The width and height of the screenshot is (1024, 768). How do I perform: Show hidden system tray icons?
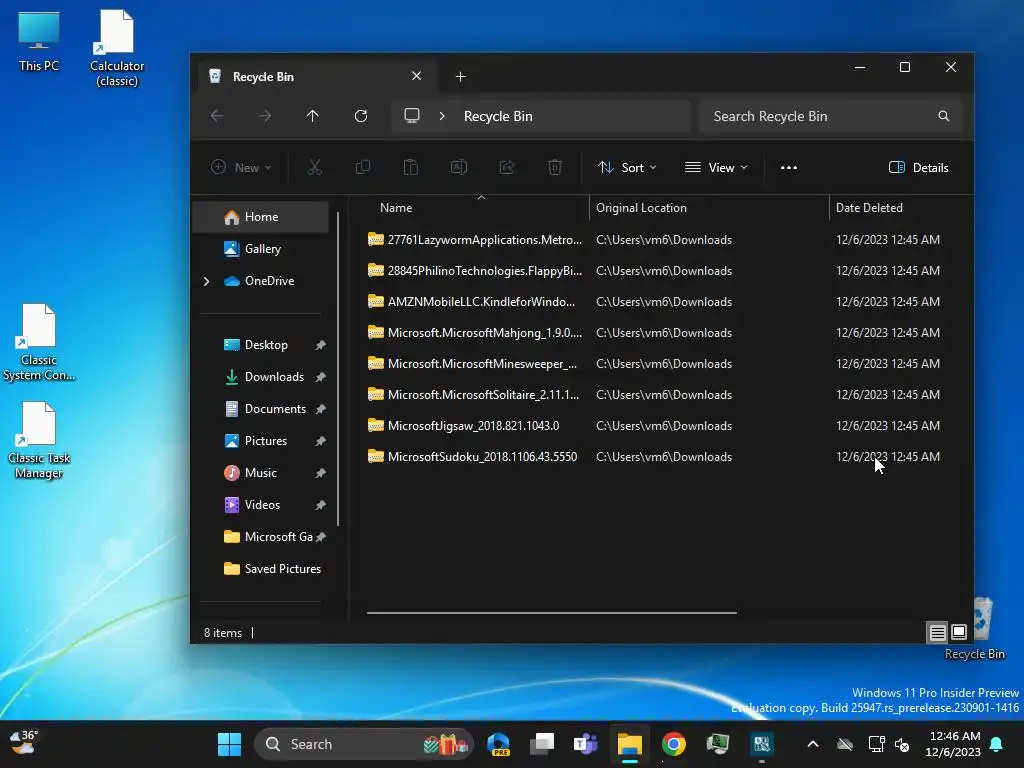coord(812,744)
